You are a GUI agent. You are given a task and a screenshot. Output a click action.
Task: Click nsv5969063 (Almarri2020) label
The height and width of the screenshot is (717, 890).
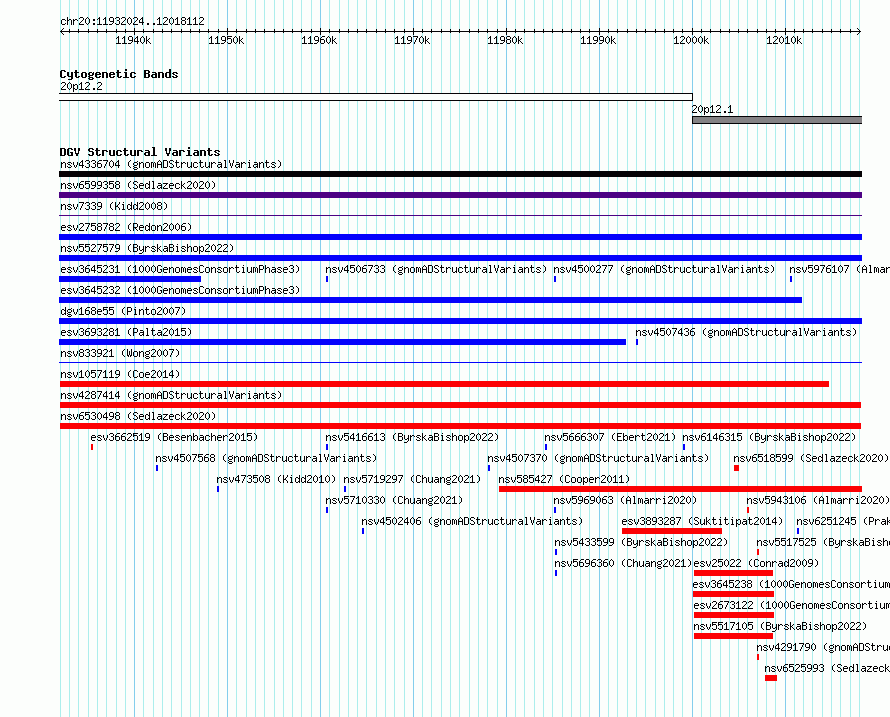tap(625, 501)
